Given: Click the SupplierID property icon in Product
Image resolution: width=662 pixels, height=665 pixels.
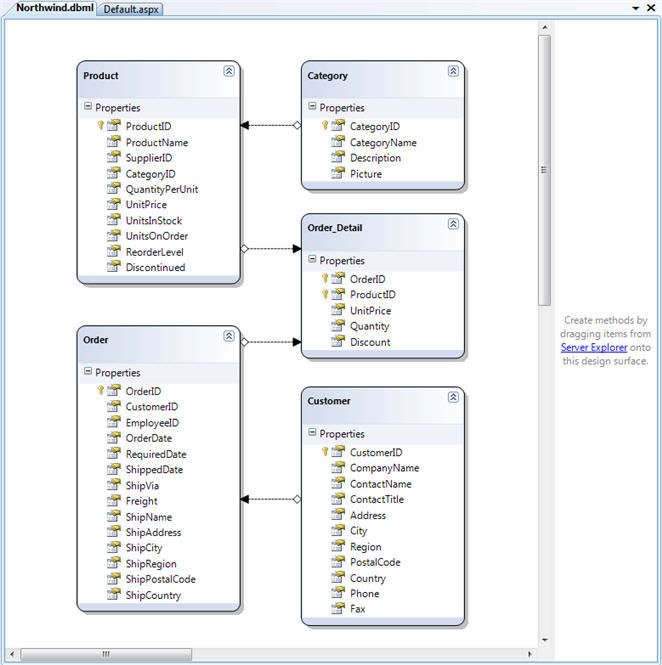Looking at the screenshot, I should [x=114, y=157].
